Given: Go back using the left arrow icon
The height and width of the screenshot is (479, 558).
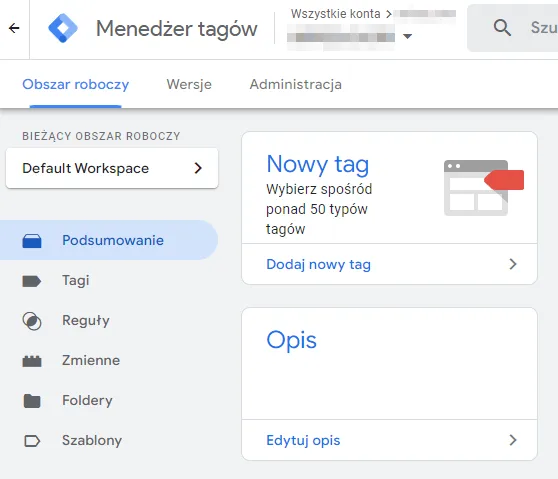Looking at the screenshot, I should click(14, 28).
